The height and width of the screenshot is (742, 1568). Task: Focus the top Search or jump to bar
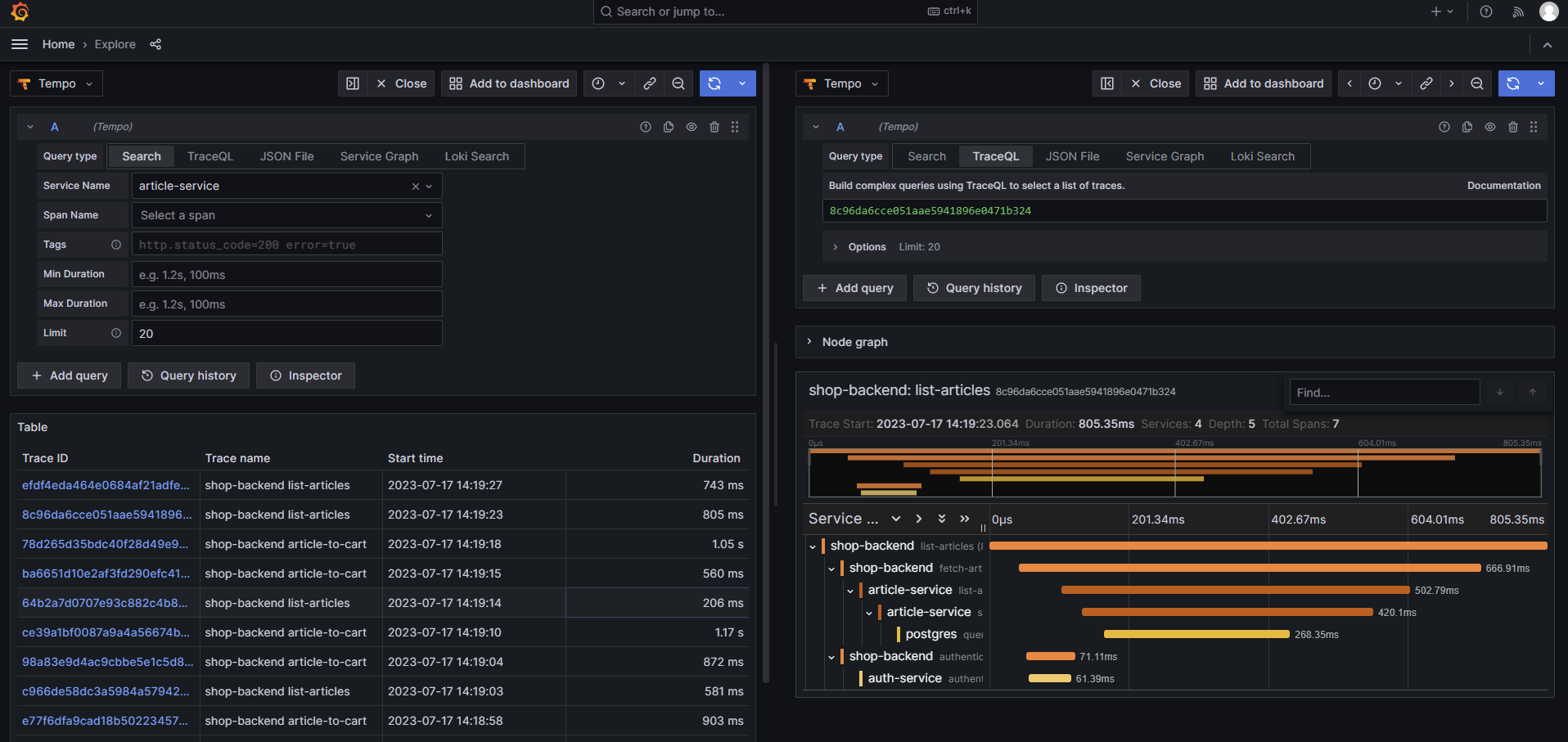(x=785, y=11)
